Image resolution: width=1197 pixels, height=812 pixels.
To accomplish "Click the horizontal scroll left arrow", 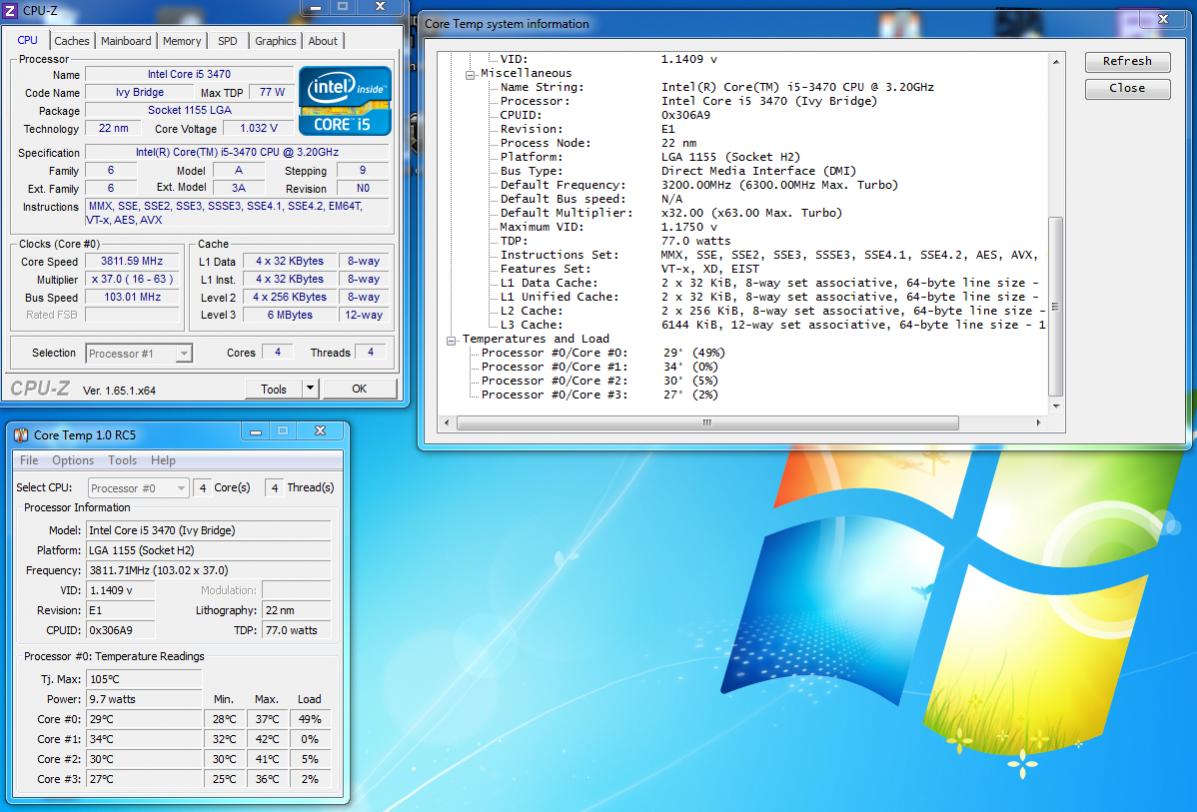I will pyautogui.click(x=447, y=423).
